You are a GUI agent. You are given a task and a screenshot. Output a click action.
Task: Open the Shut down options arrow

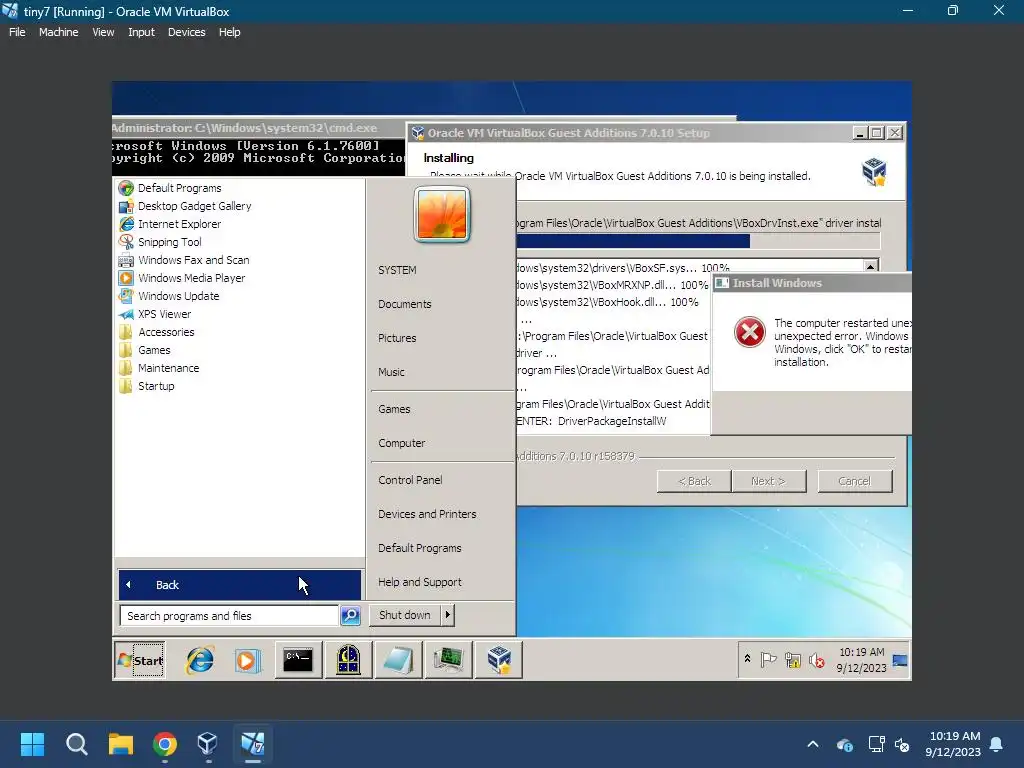(x=448, y=615)
